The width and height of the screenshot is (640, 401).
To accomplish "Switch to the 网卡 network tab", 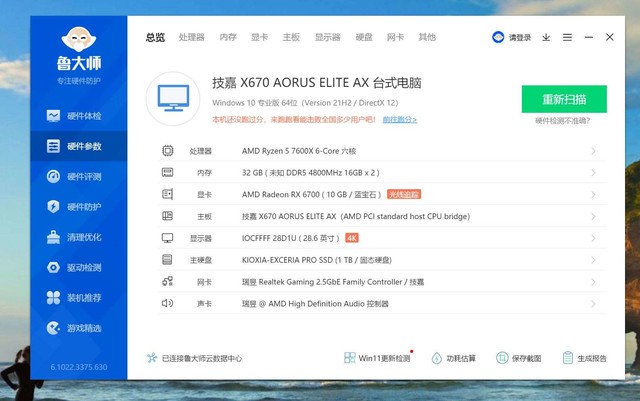I will (396, 37).
